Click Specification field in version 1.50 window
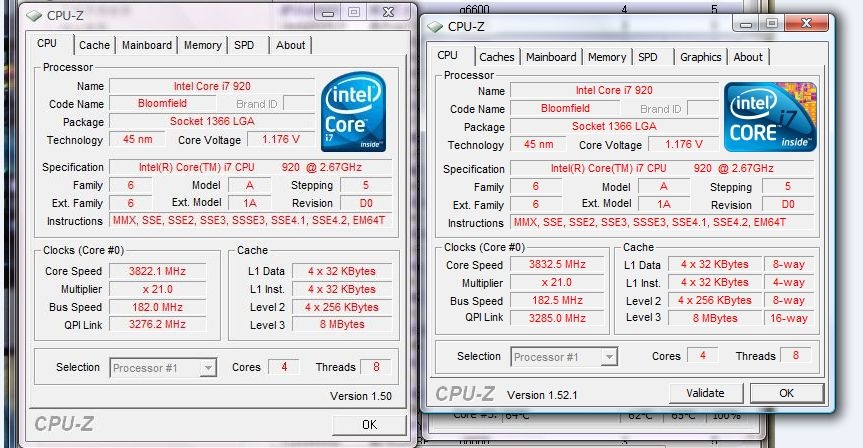The height and width of the screenshot is (448, 863). [250, 167]
